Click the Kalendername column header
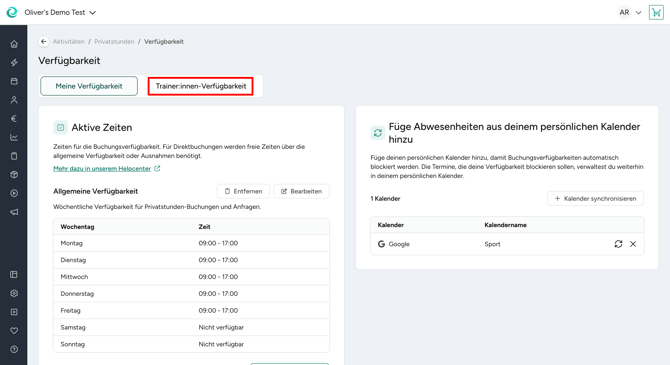Screen dimensions: 670x365 505,225
